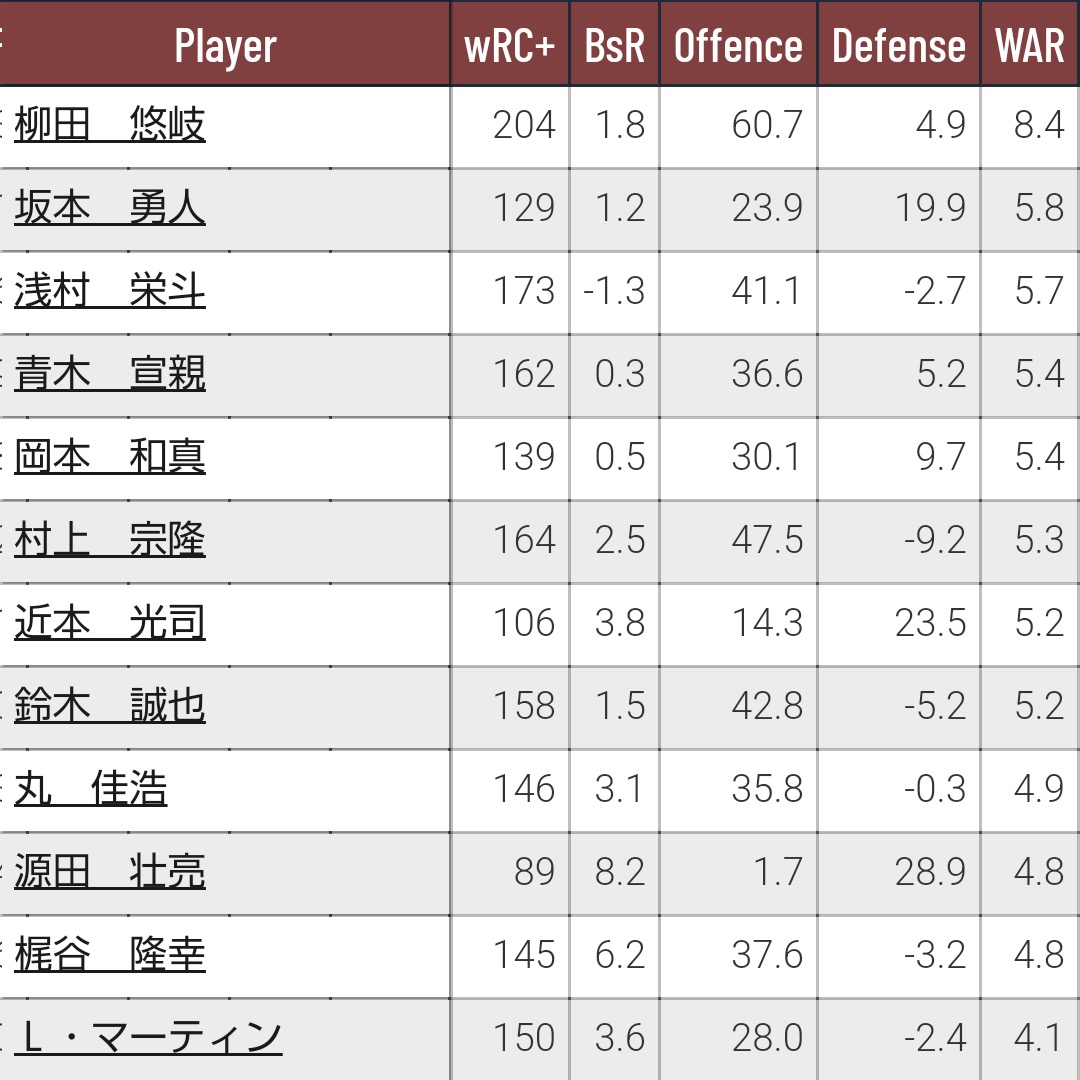Go to 青木 宣親 player profile
Screen dimensions: 1080x1080
(110, 374)
